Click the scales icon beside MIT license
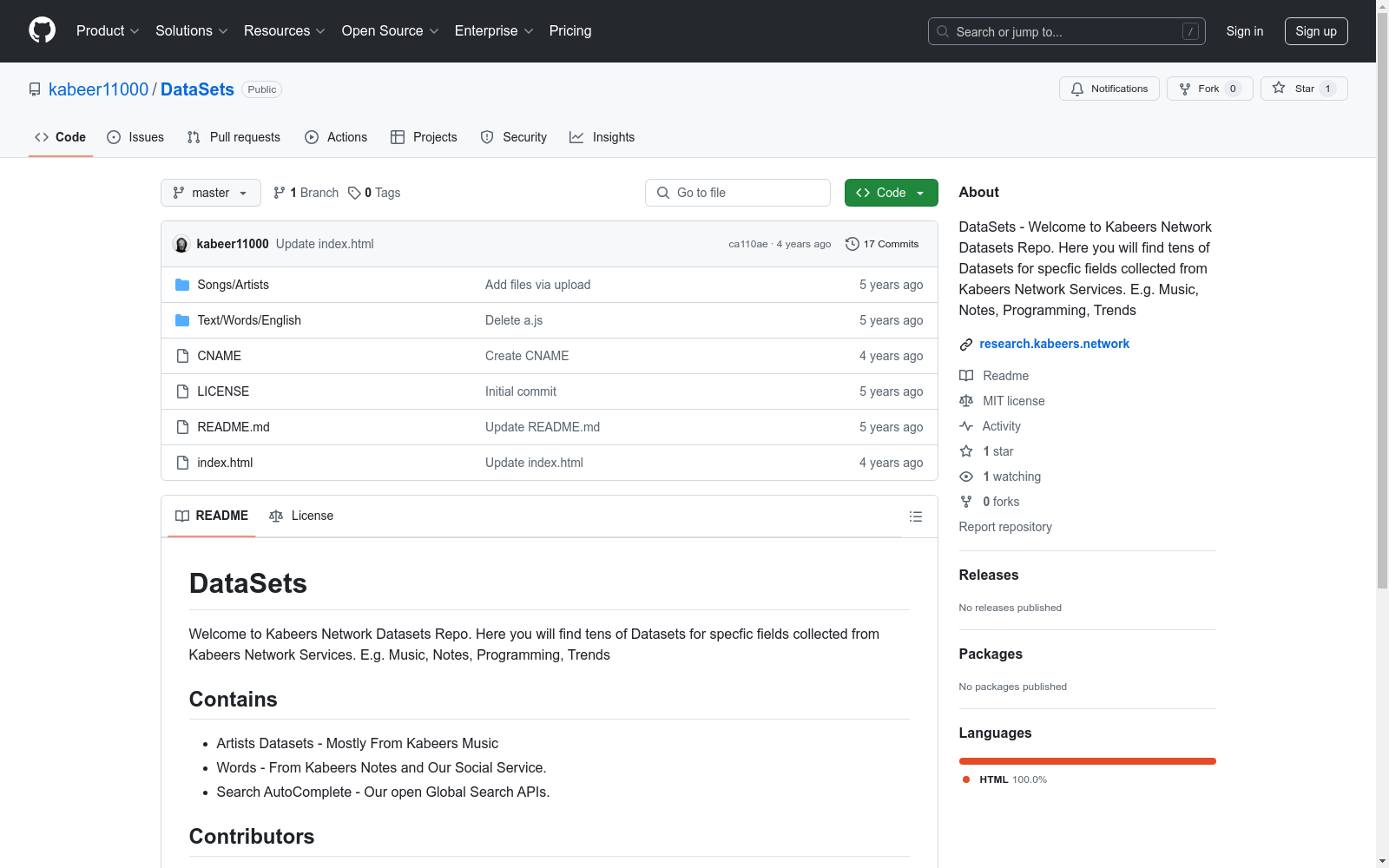The height and width of the screenshot is (868, 1389). click(966, 401)
